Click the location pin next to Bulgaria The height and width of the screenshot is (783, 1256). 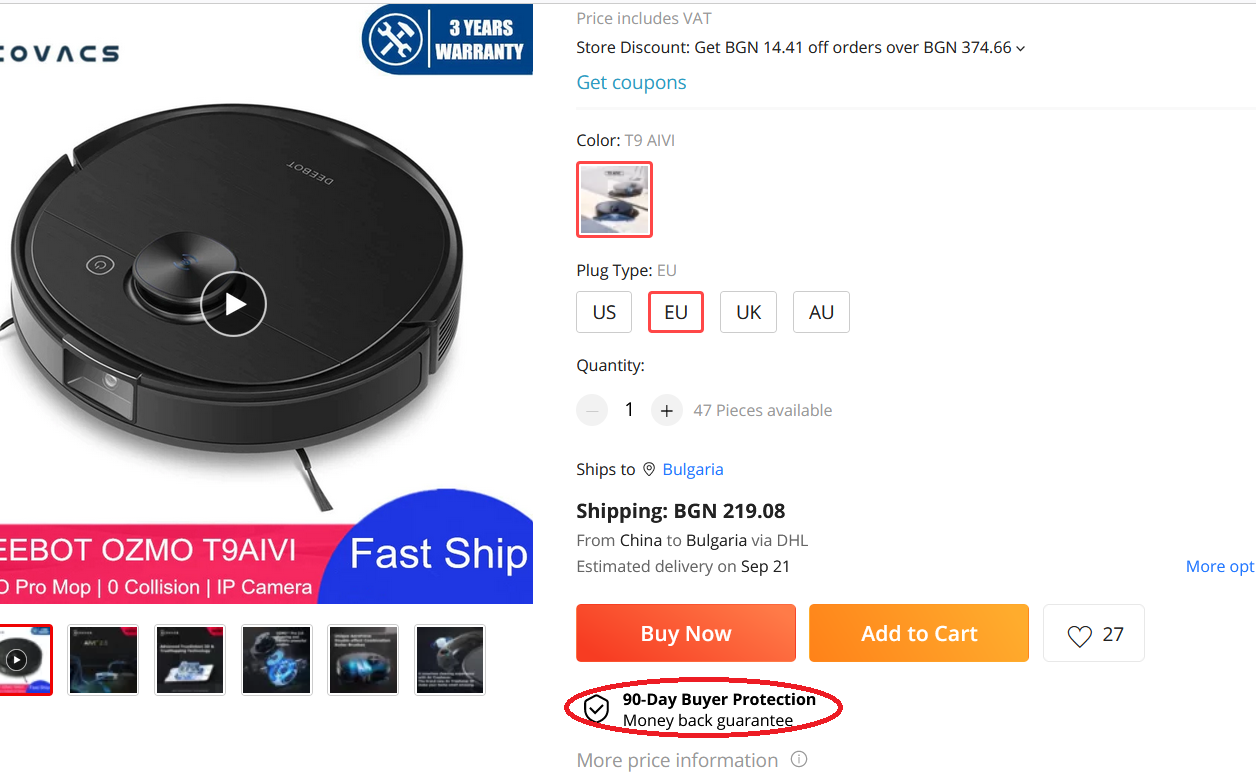pyautogui.click(x=649, y=469)
